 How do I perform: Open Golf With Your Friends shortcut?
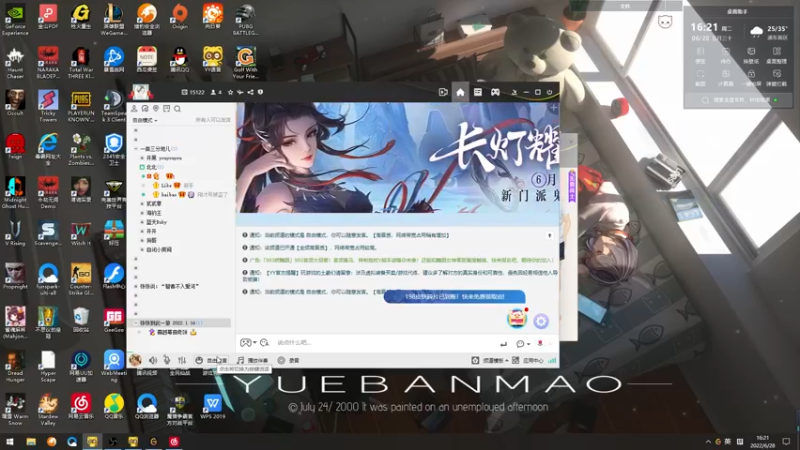tap(245, 63)
